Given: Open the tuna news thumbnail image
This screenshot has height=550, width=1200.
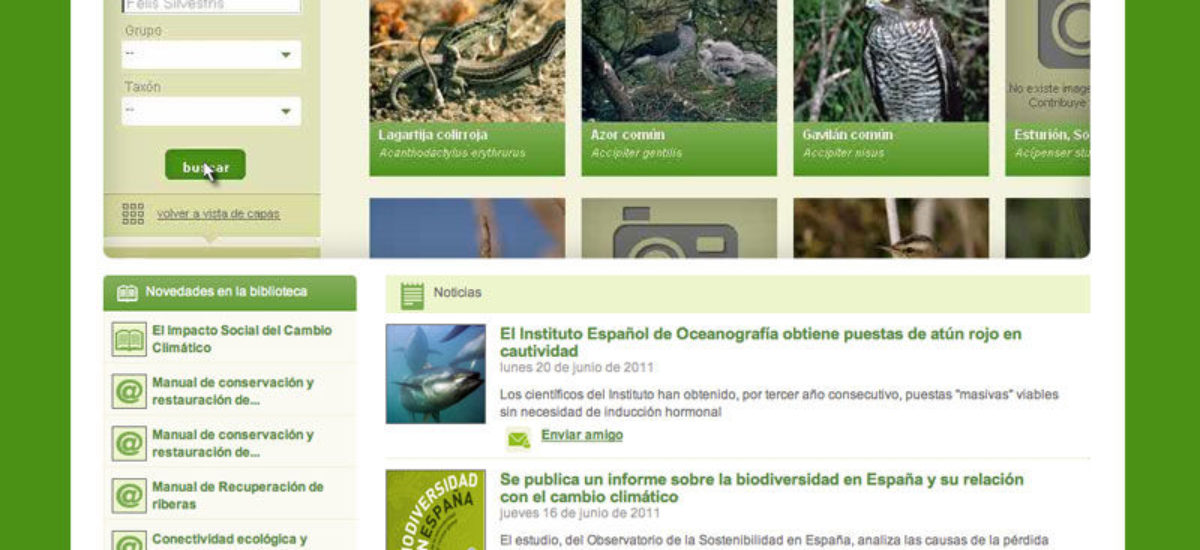Looking at the screenshot, I should 436,374.
